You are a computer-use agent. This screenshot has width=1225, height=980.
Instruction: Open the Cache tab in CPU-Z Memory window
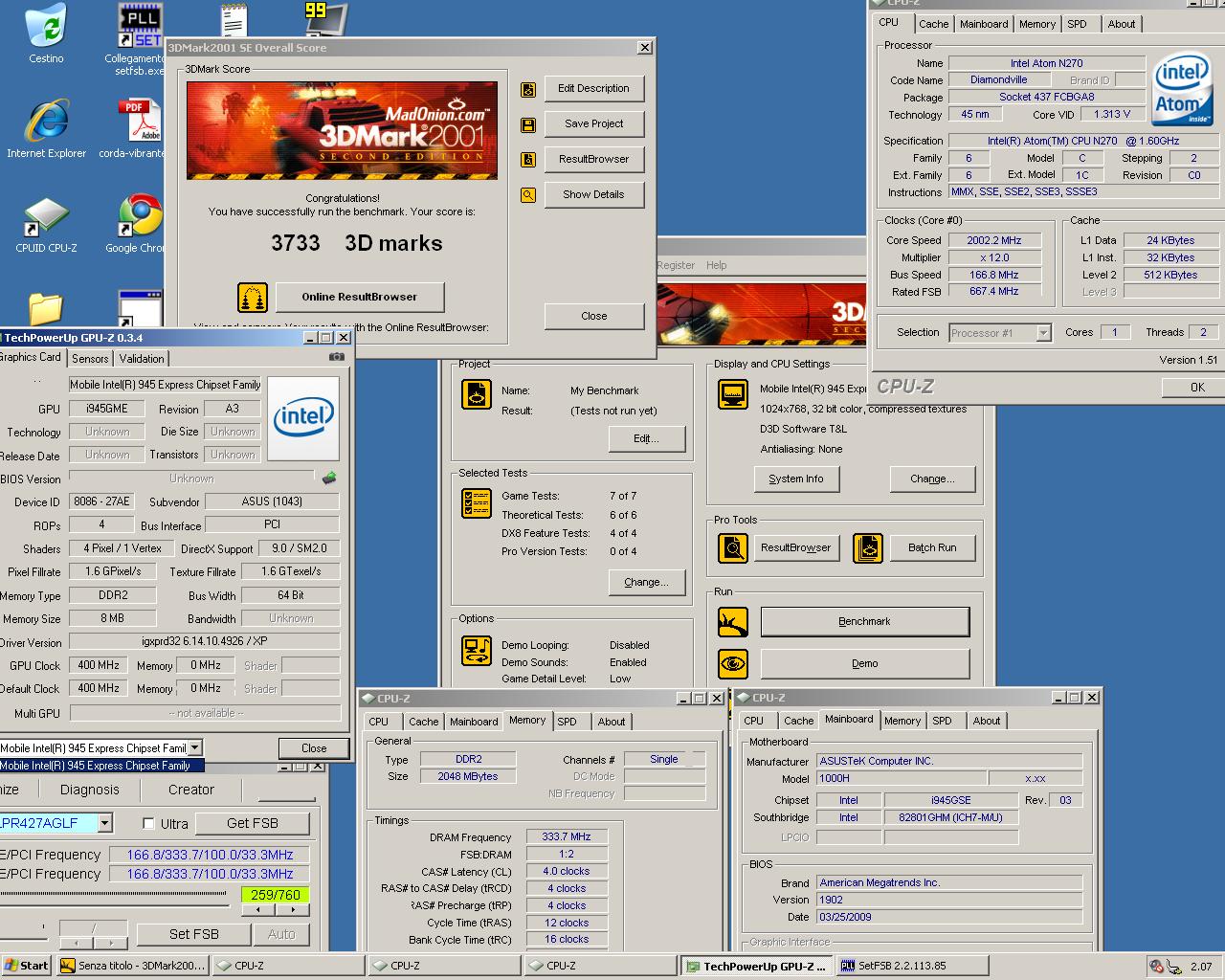[424, 722]
